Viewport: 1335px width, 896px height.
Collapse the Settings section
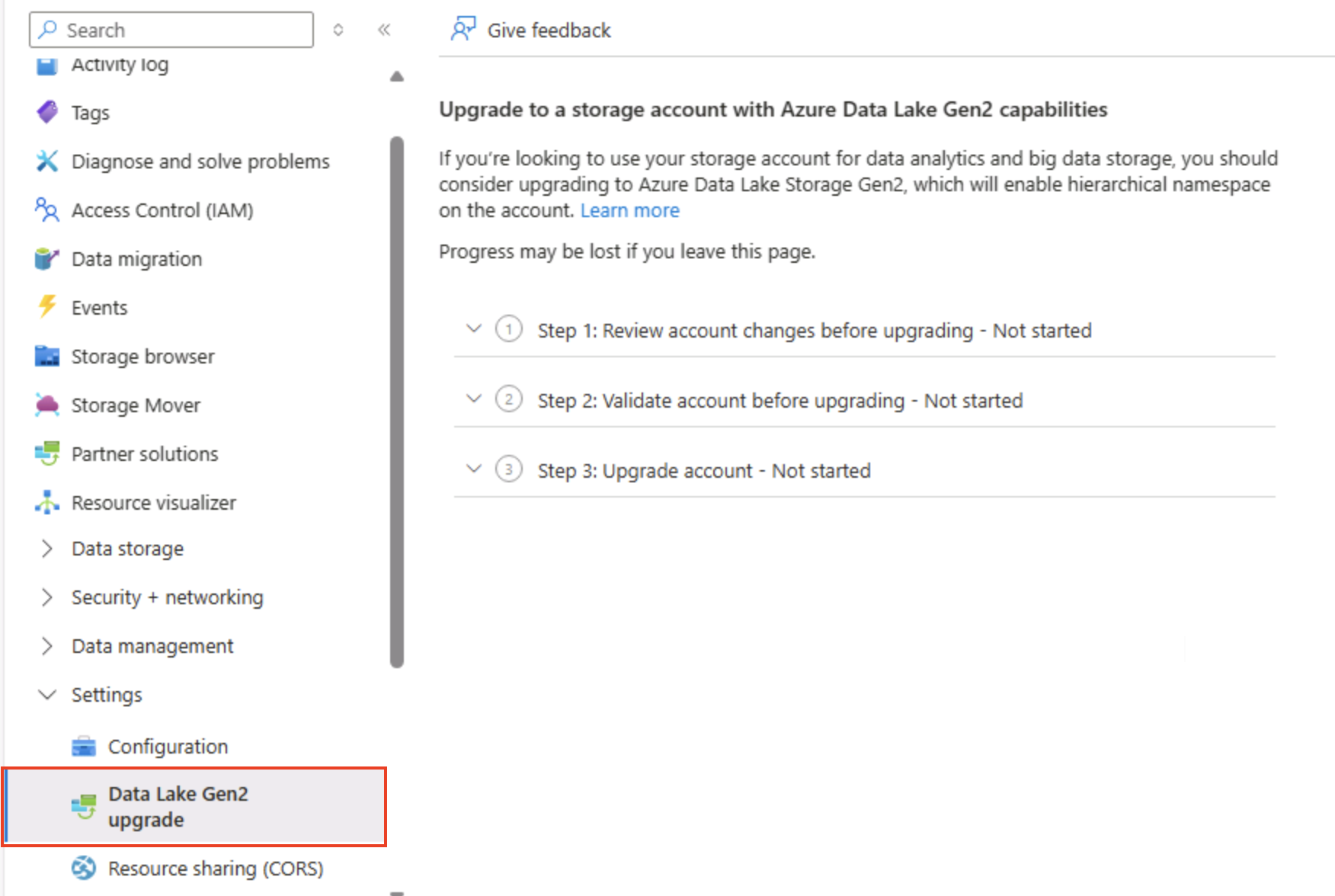tap(46, 694)
